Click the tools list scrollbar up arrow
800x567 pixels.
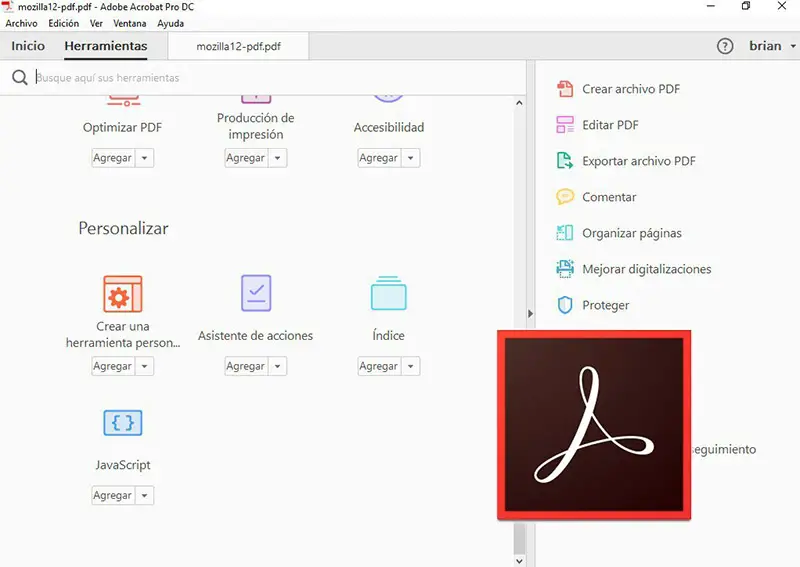pos(519,103)
